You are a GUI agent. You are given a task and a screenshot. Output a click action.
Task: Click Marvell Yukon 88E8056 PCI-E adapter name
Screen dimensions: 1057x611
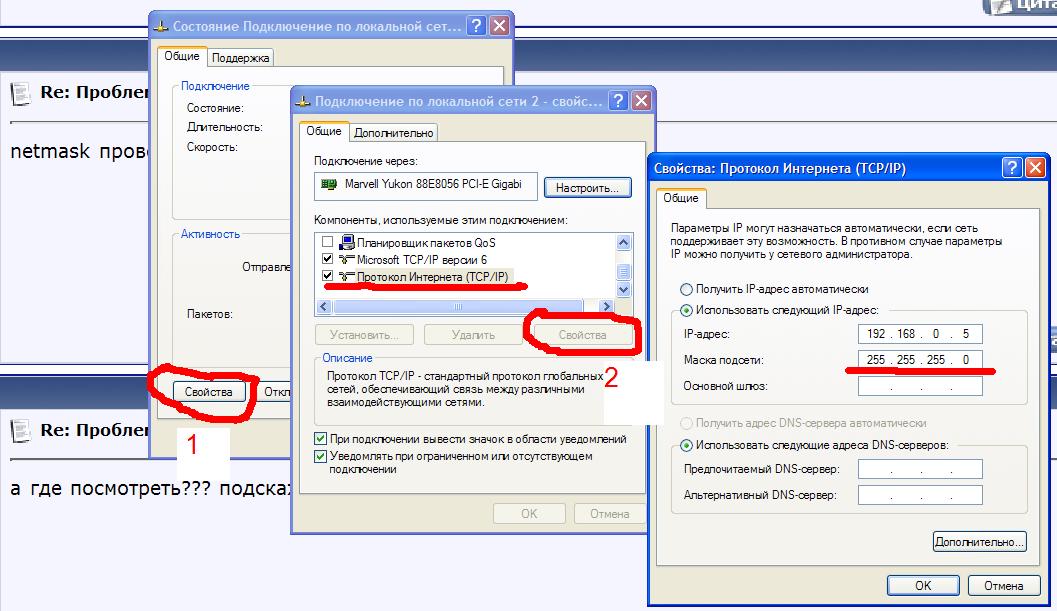(433, 183)
